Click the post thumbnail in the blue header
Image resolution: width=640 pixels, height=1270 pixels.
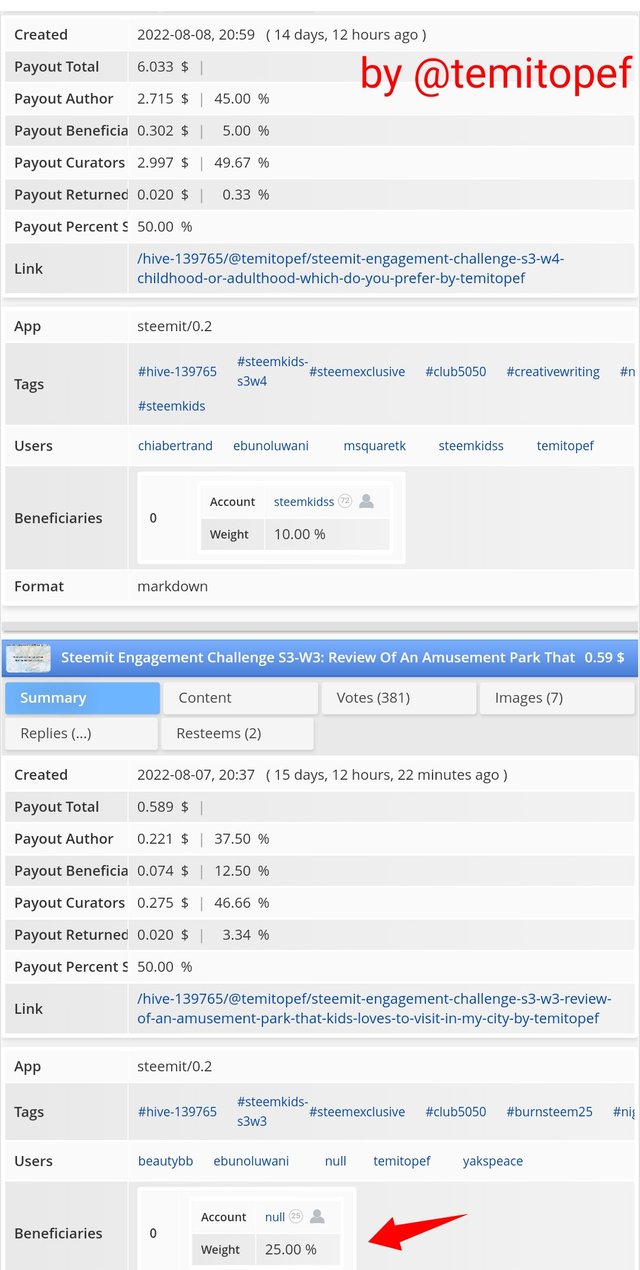pyautogui.click(x=29, y=658)
